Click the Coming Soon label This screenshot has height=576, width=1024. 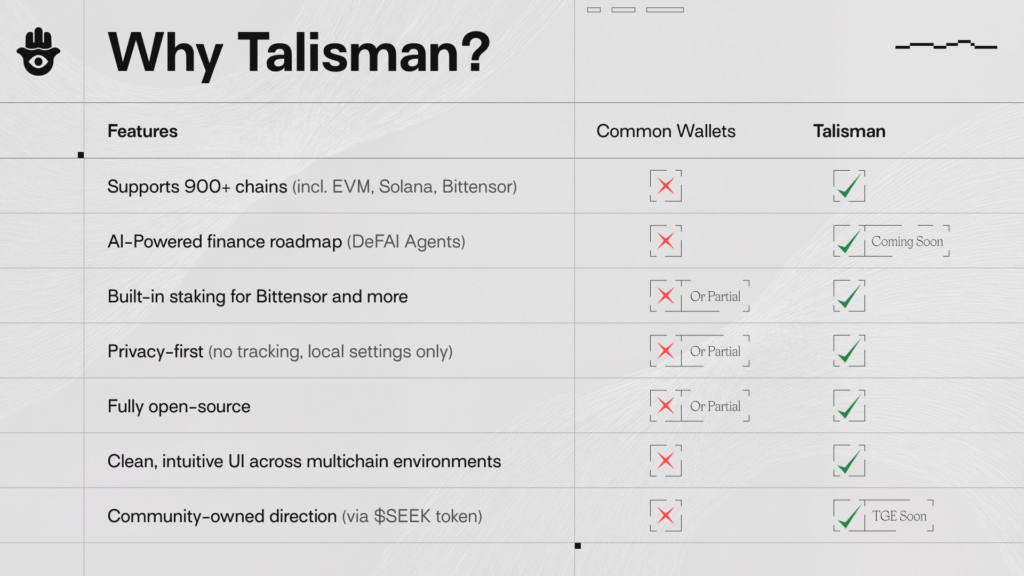pos(906,241)
